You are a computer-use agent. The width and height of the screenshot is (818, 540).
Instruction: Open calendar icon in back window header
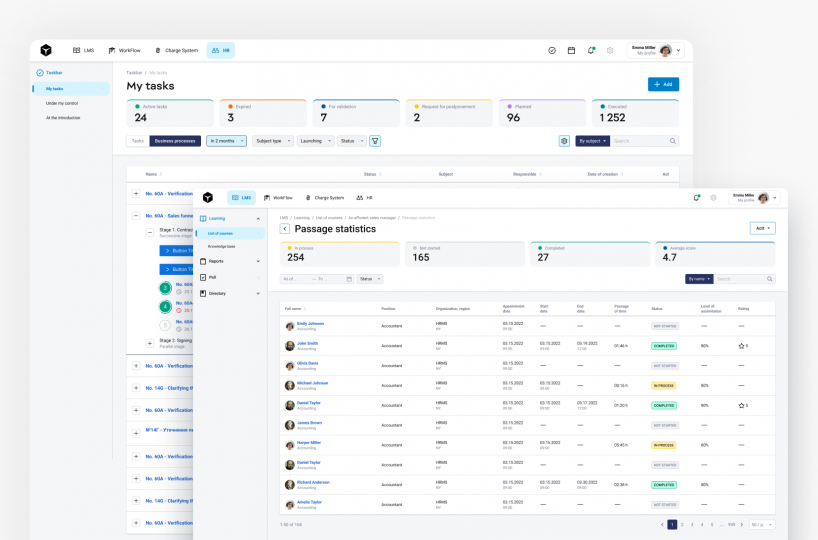[x=571, y=50]
